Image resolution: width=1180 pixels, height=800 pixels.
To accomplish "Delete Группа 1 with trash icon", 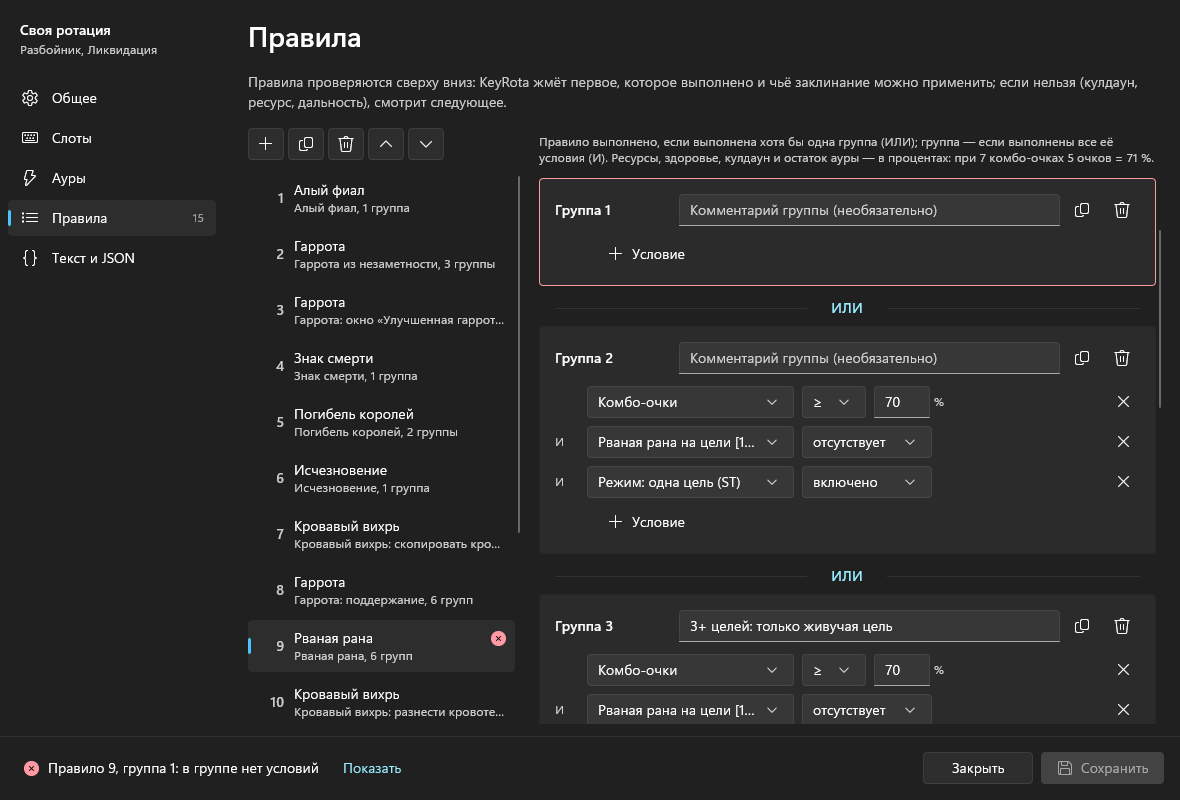I will (1122, 210).
